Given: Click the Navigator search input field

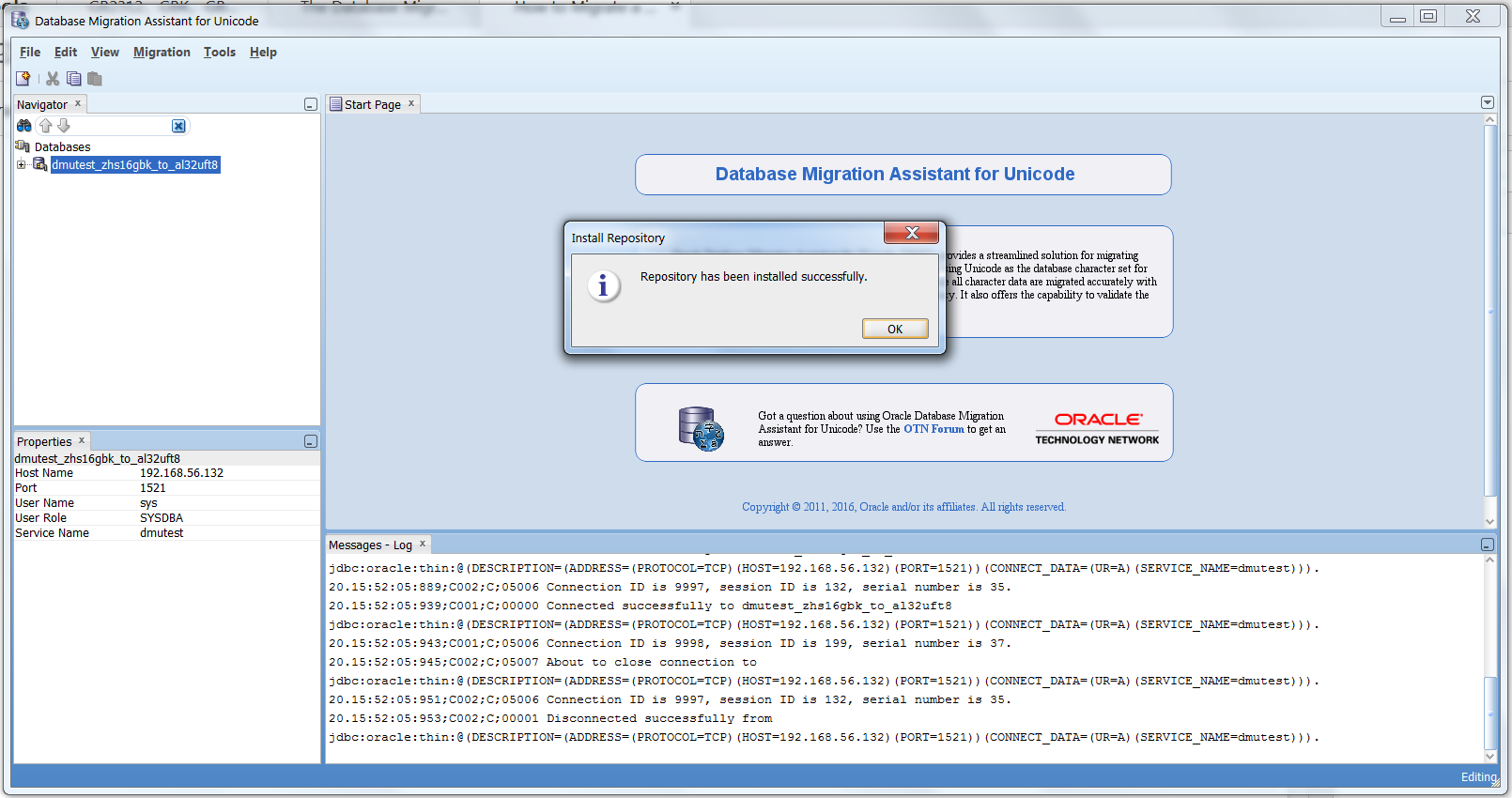Looking at the screenshot, I should [x=121, y=126].
